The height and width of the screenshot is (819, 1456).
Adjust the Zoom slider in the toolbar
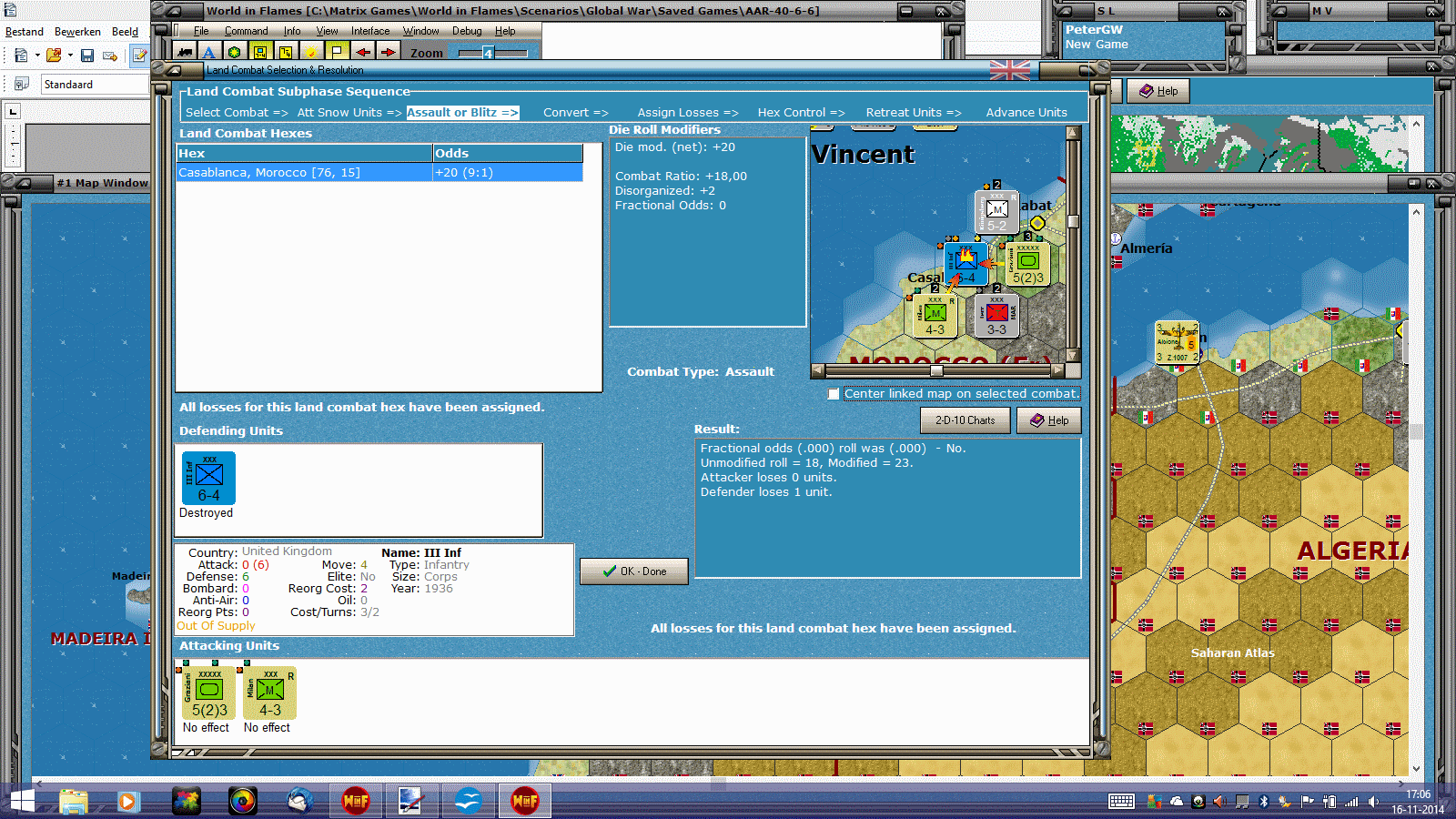[x=492, y=53]
